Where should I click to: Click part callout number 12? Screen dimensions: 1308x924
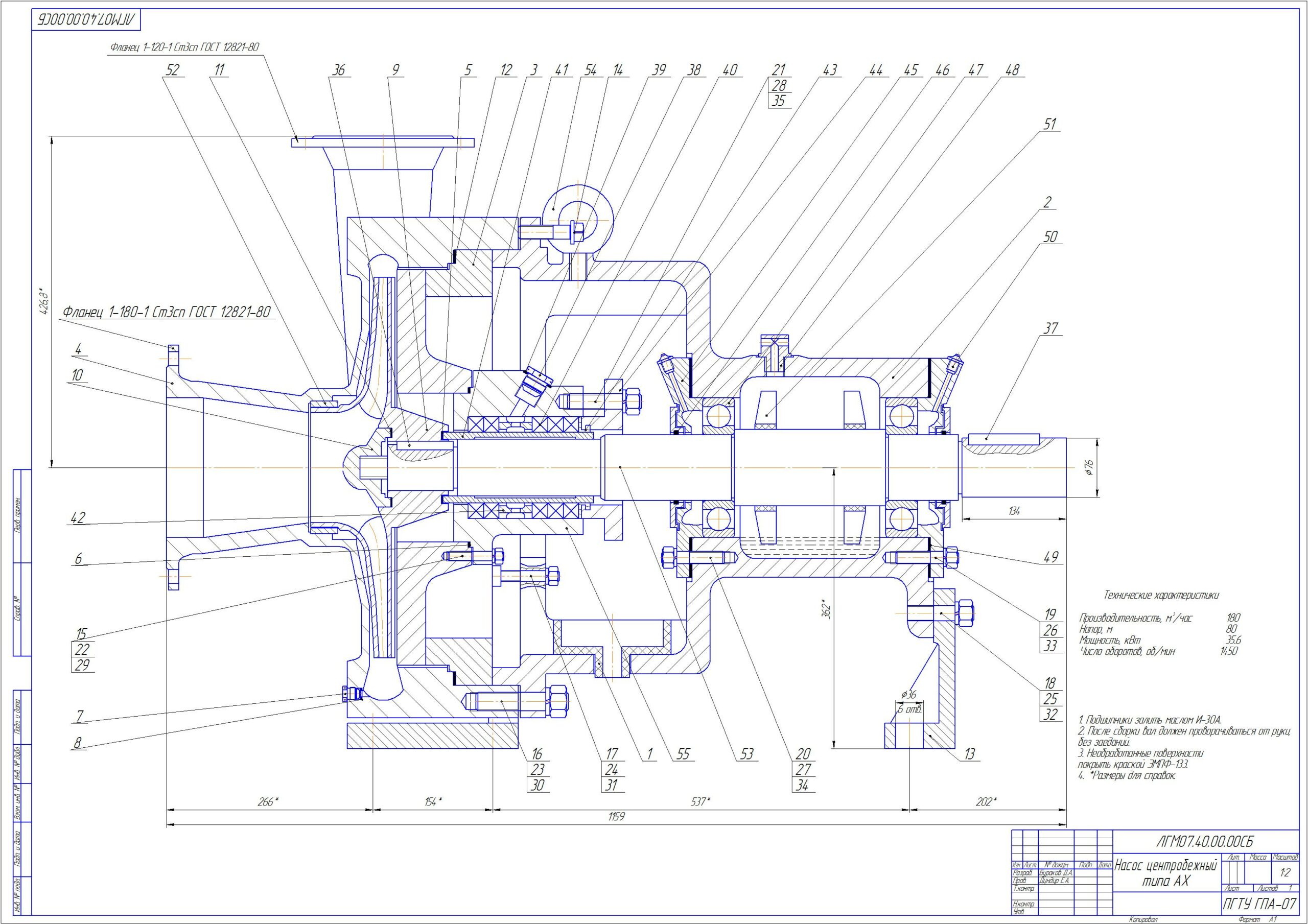505,69
